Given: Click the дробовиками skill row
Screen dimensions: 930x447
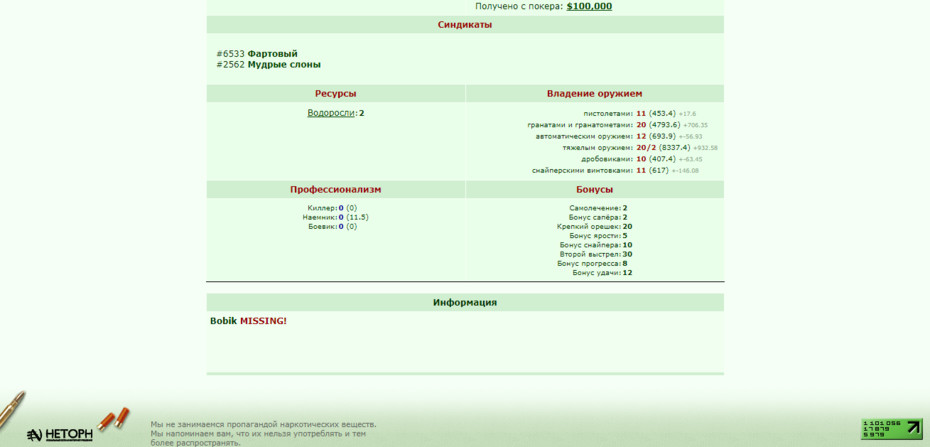Looking at the screenshot, I should pos(642,159).
